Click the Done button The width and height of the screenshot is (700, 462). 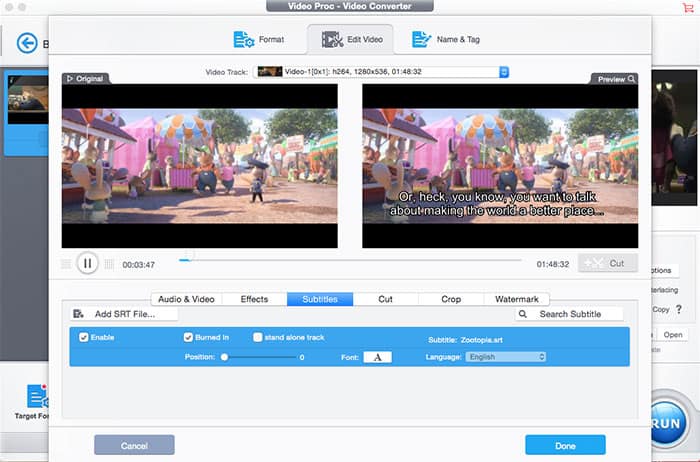[565, 445]
